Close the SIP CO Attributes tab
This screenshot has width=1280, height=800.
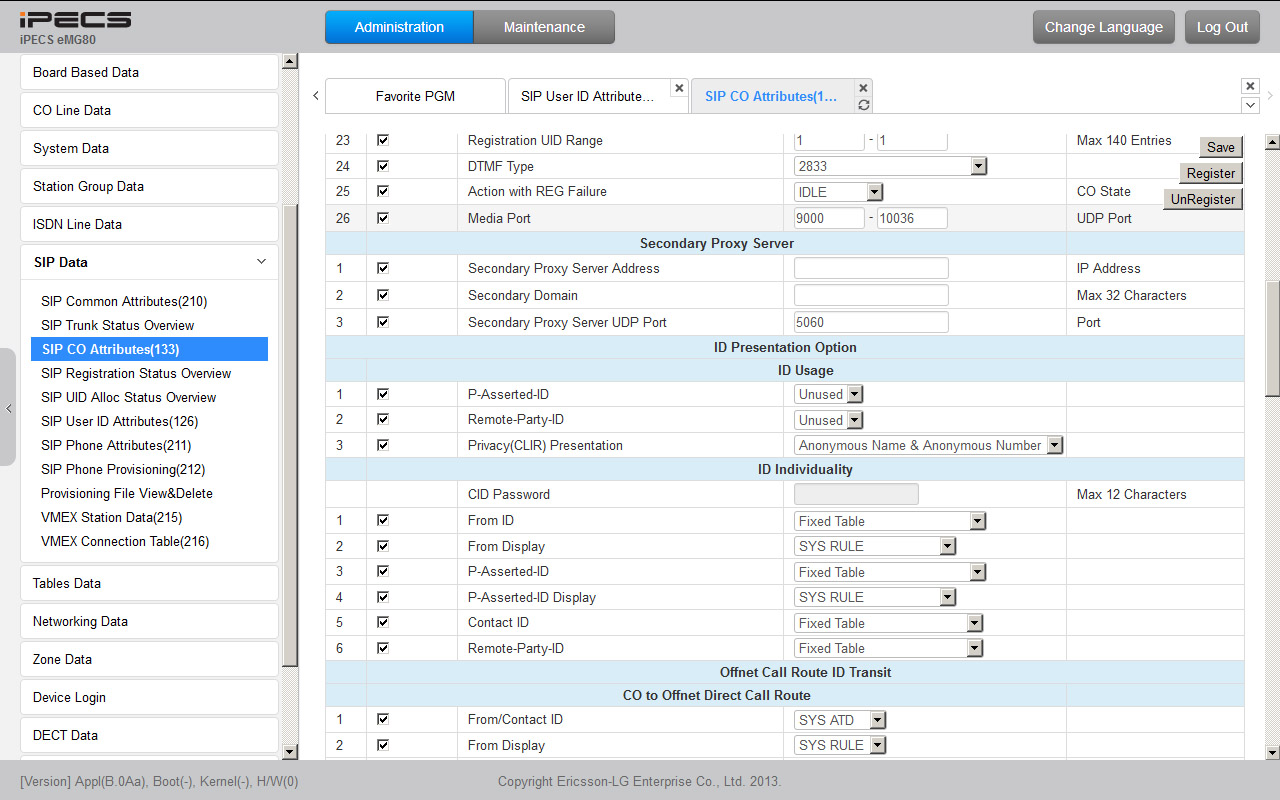point(864,88)
